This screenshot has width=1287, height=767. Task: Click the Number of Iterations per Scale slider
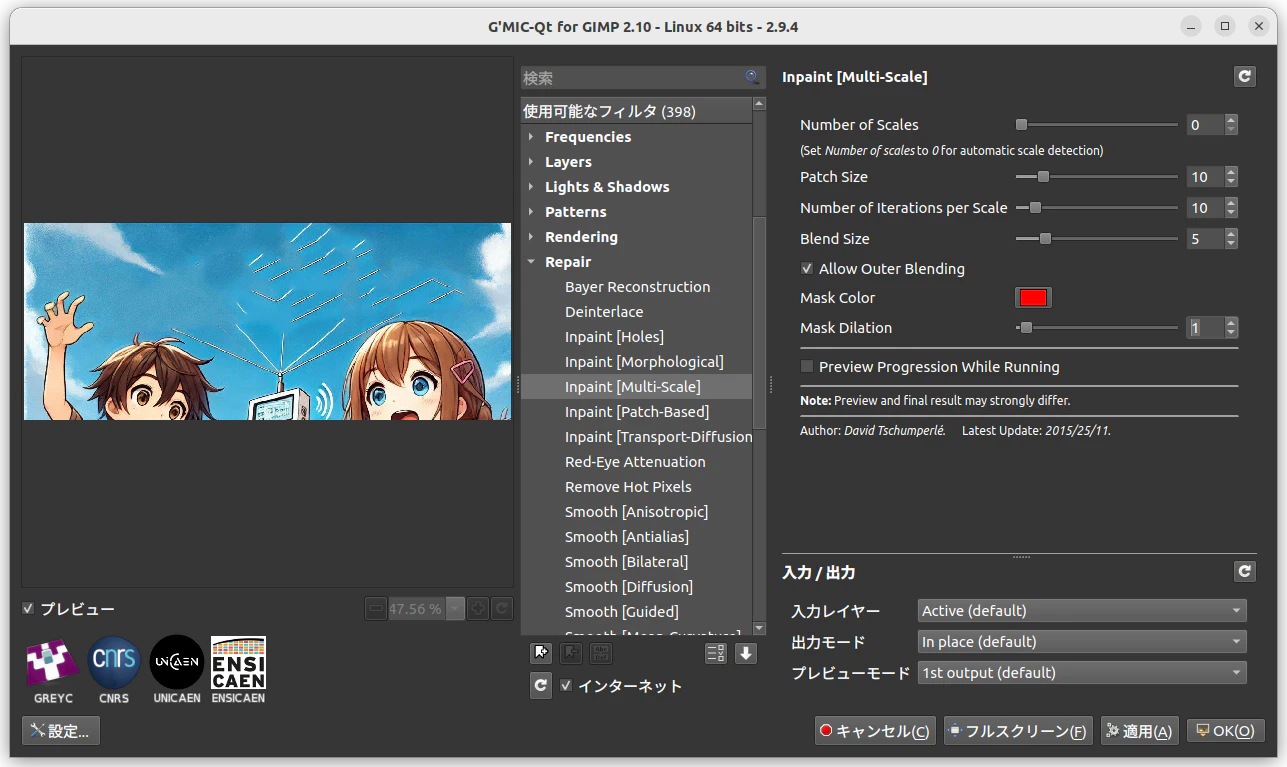[1096, 208]
